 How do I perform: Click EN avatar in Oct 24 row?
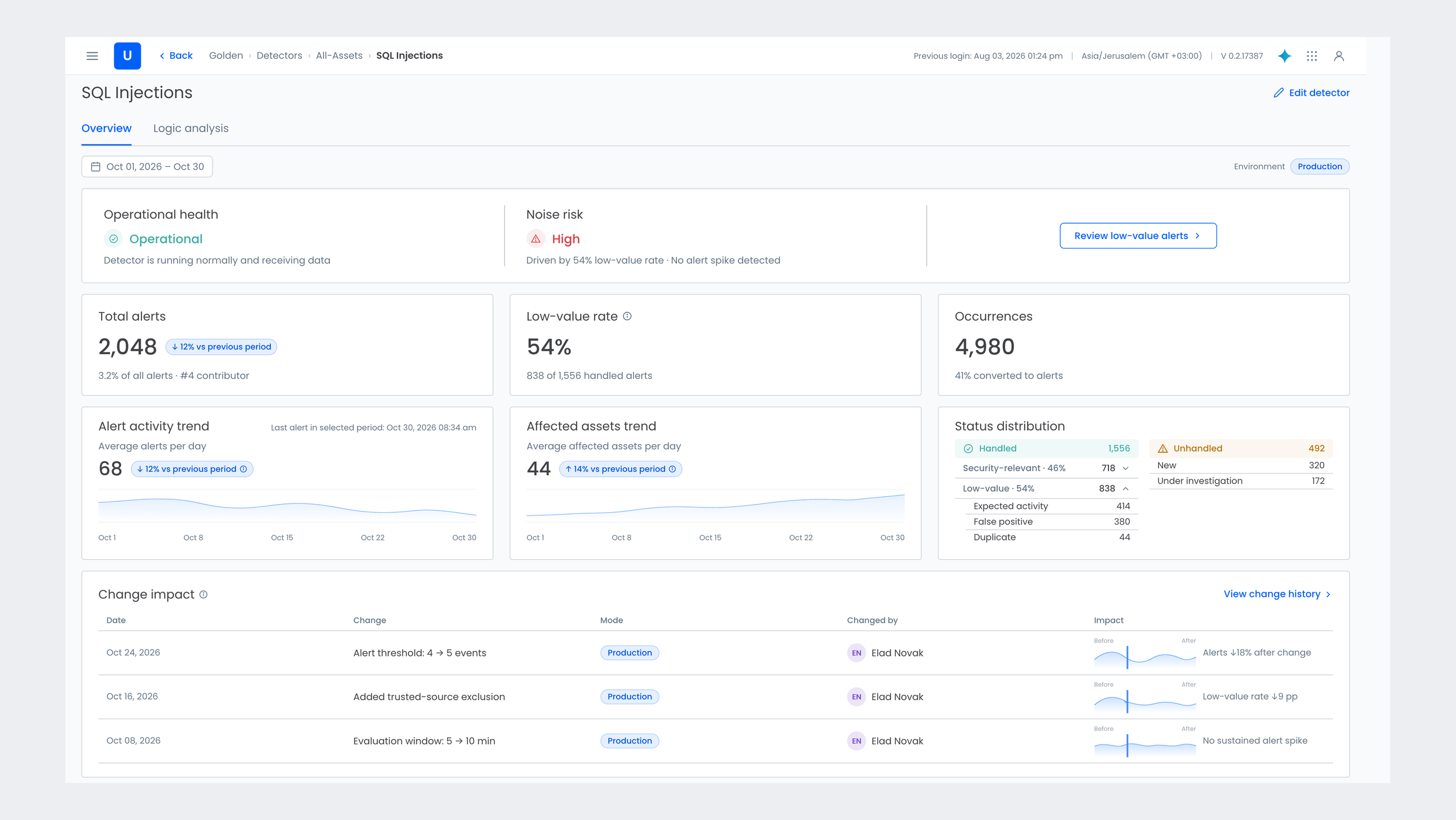coord(857,653)
